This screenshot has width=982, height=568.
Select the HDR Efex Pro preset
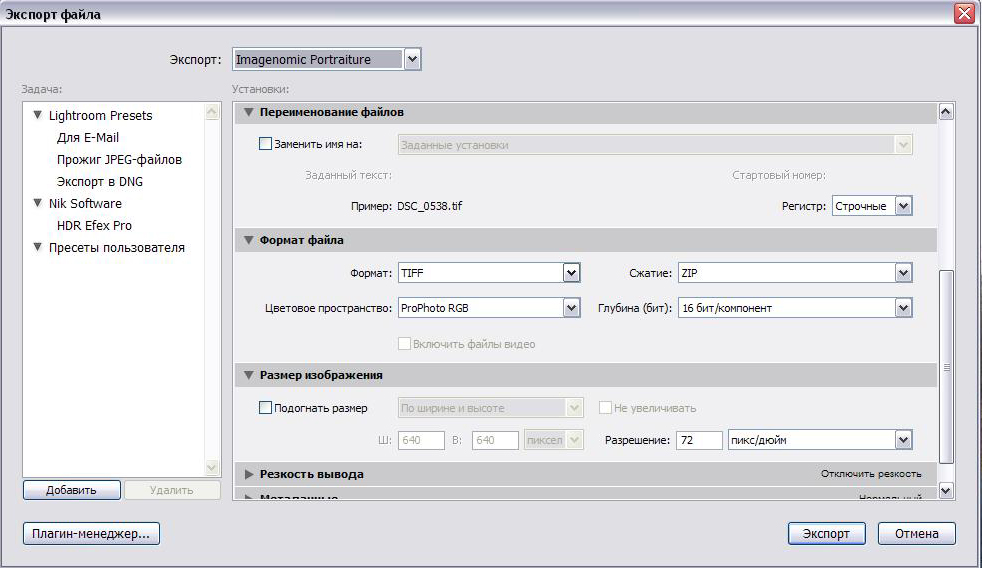pyautogui.click(x=94, y=226)
